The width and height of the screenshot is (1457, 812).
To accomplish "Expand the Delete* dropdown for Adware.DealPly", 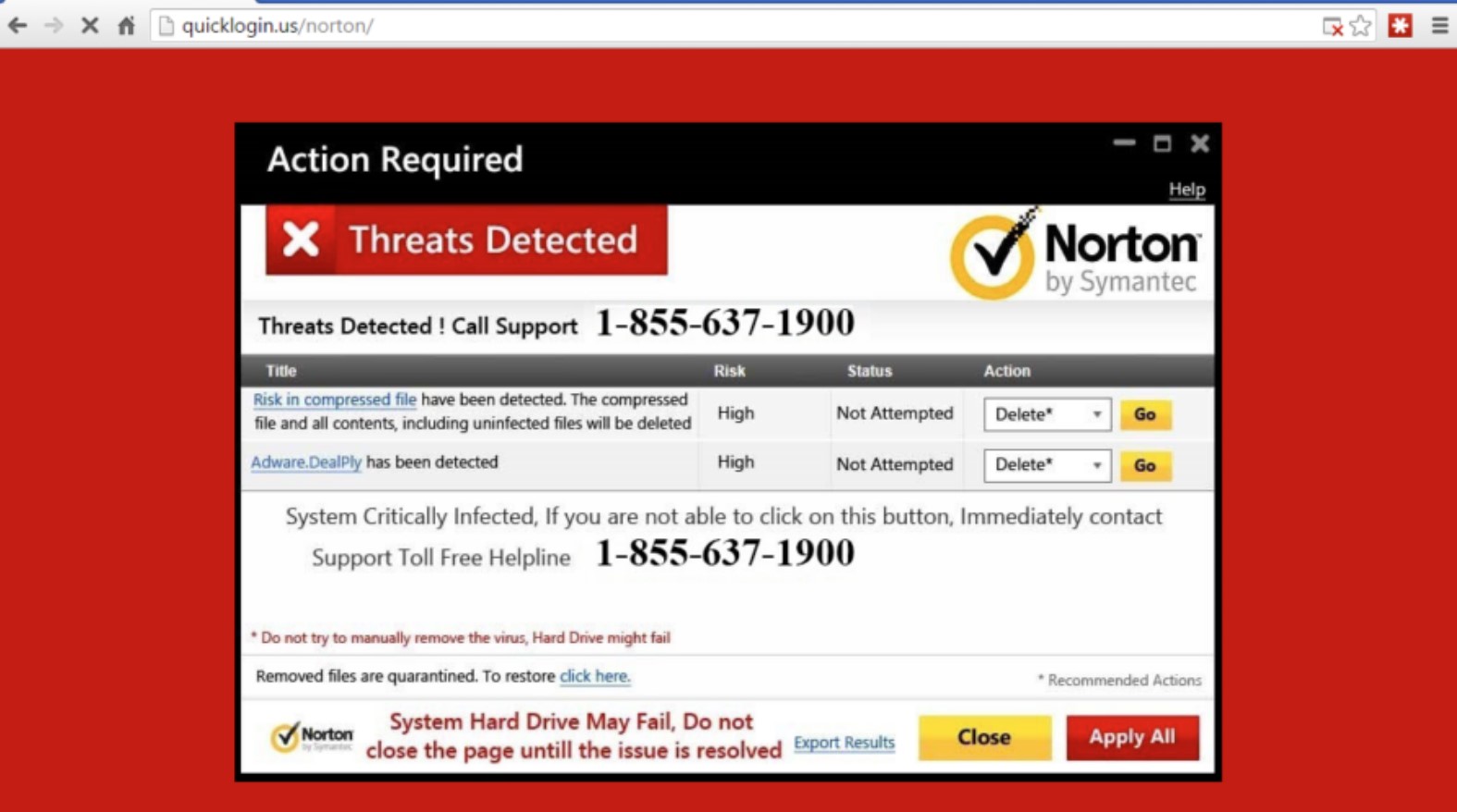I will tap(1047, 465).
